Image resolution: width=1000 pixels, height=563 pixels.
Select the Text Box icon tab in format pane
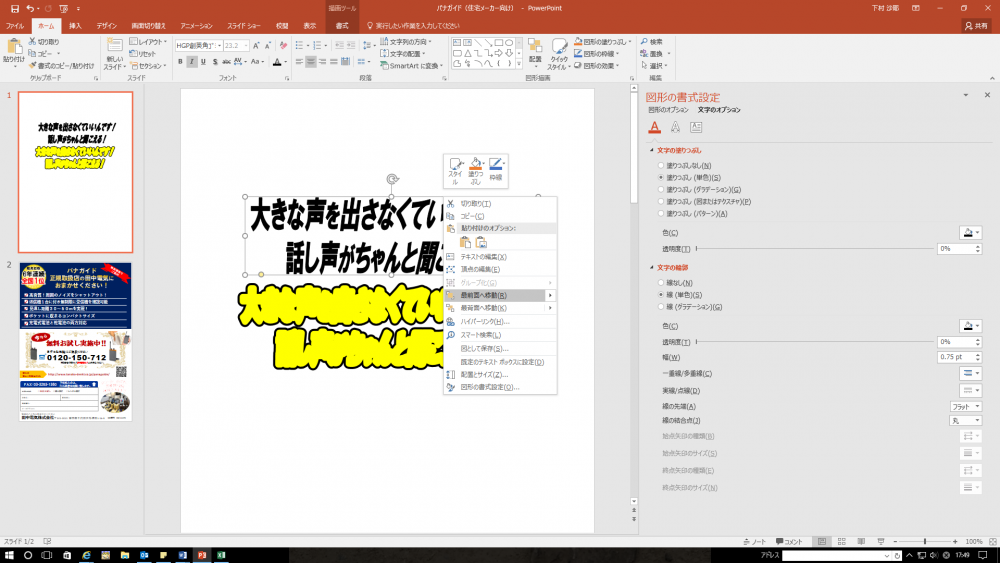pos(696,127)
